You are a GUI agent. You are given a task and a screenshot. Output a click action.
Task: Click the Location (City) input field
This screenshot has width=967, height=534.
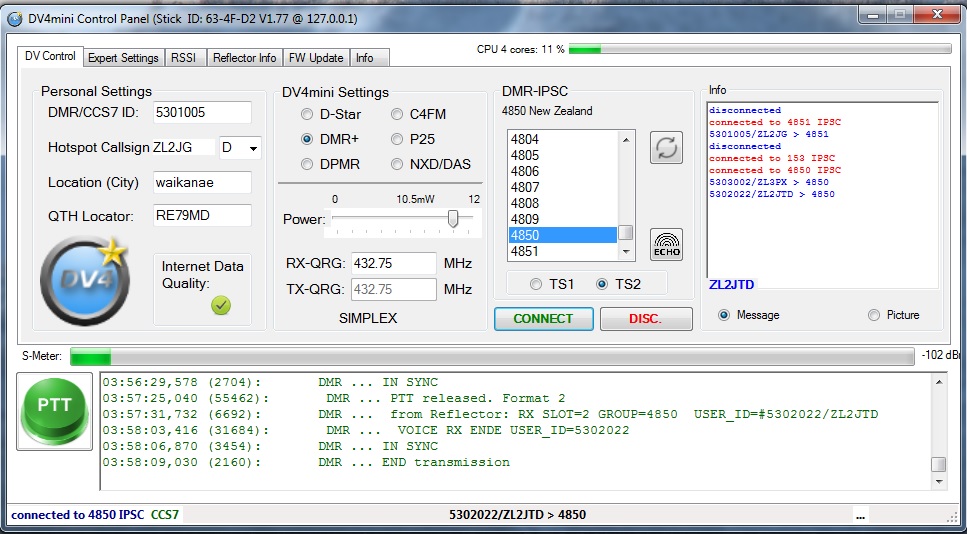pyautogui.click(x=202, y=183)
